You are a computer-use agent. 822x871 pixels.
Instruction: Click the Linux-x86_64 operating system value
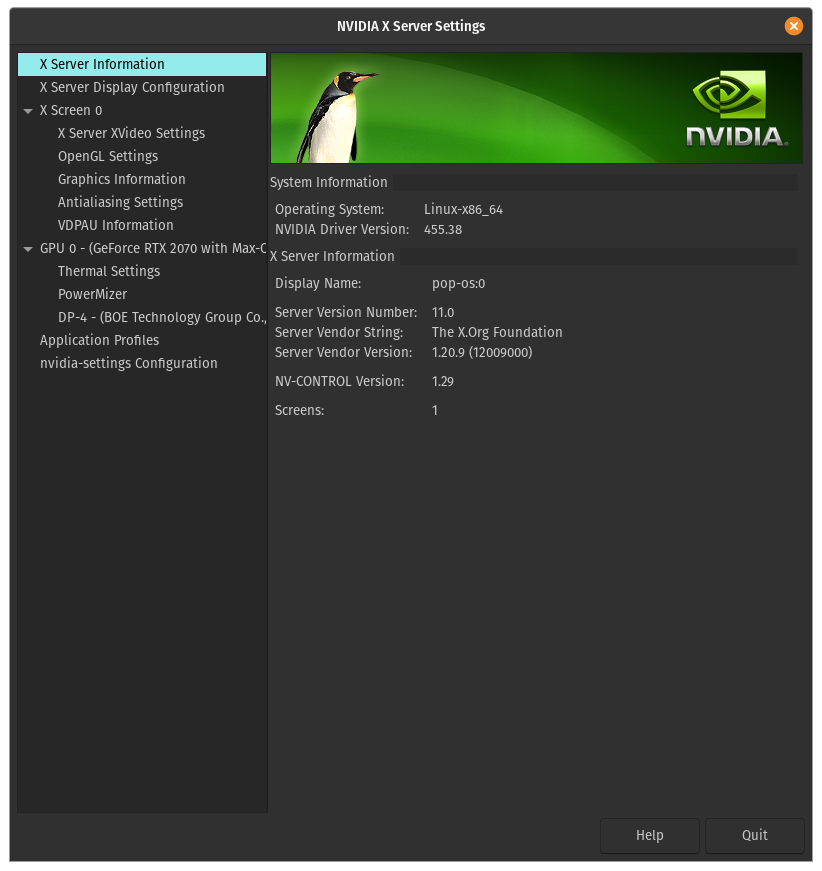tap(463, 210)
